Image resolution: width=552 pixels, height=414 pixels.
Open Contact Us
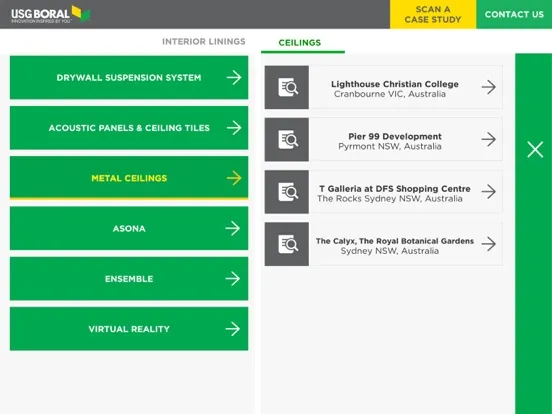514,14
